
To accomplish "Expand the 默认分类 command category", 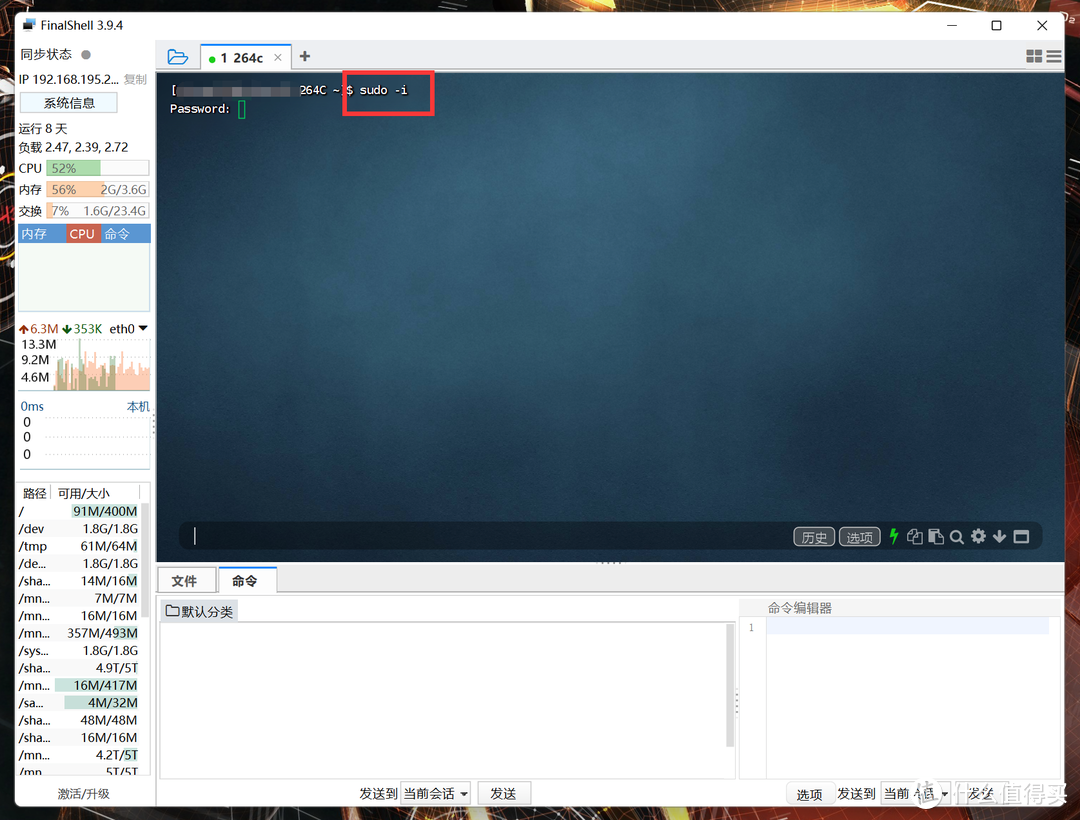I will [198, 611].
